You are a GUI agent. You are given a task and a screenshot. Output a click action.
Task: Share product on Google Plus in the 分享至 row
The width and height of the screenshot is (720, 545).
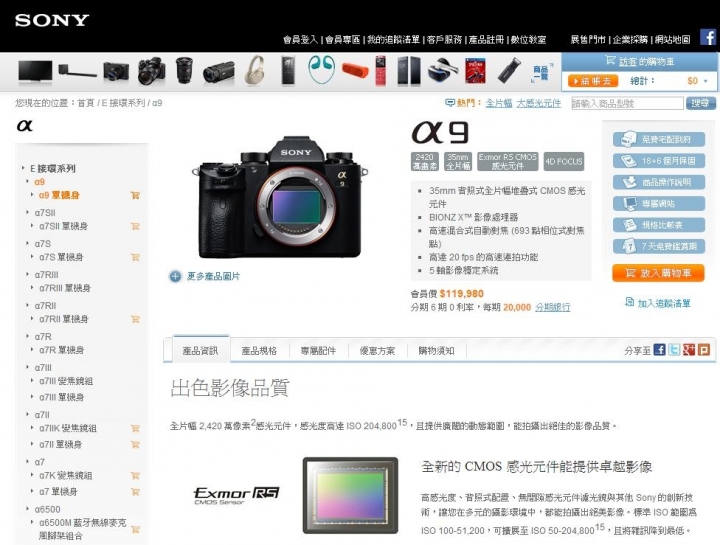coord(689,350)
